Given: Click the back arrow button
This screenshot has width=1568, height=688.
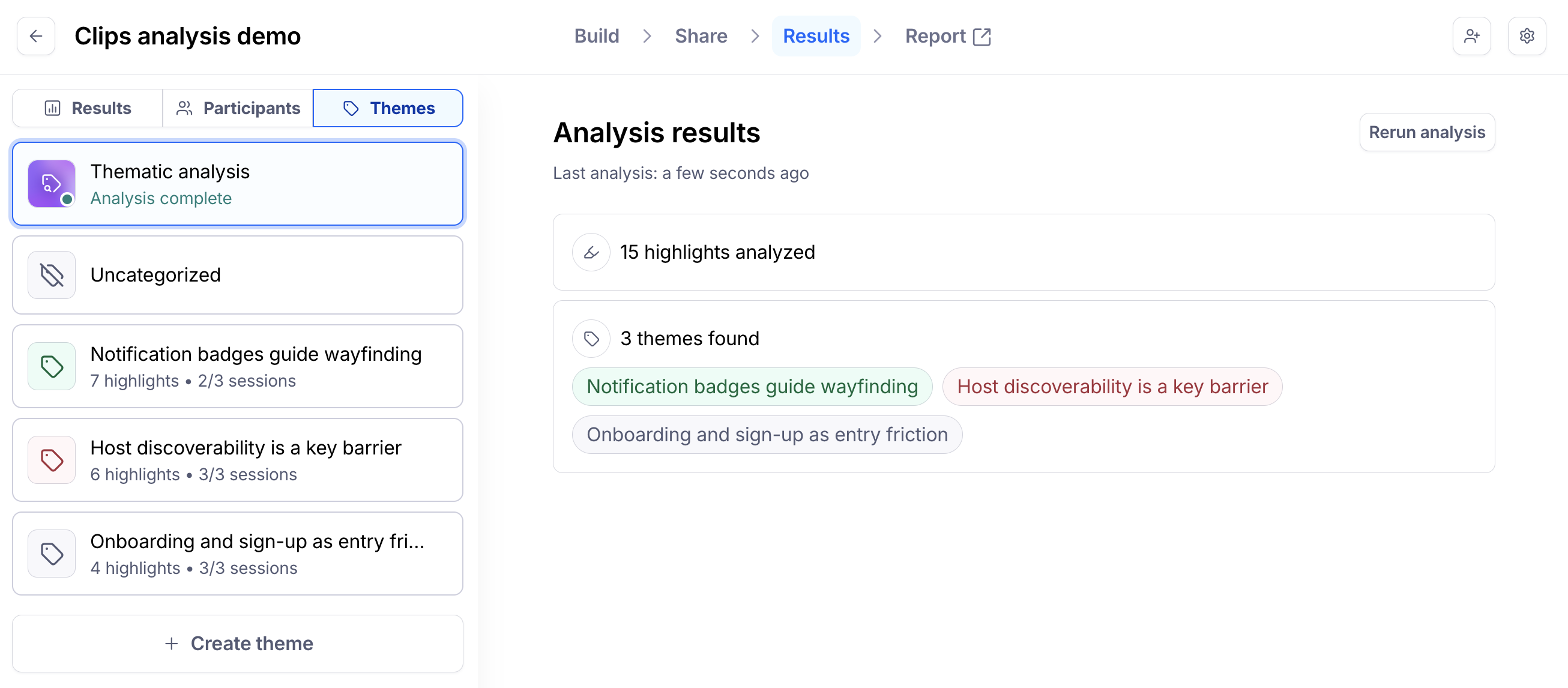Looking at the screenshot, I should point(36,36).
